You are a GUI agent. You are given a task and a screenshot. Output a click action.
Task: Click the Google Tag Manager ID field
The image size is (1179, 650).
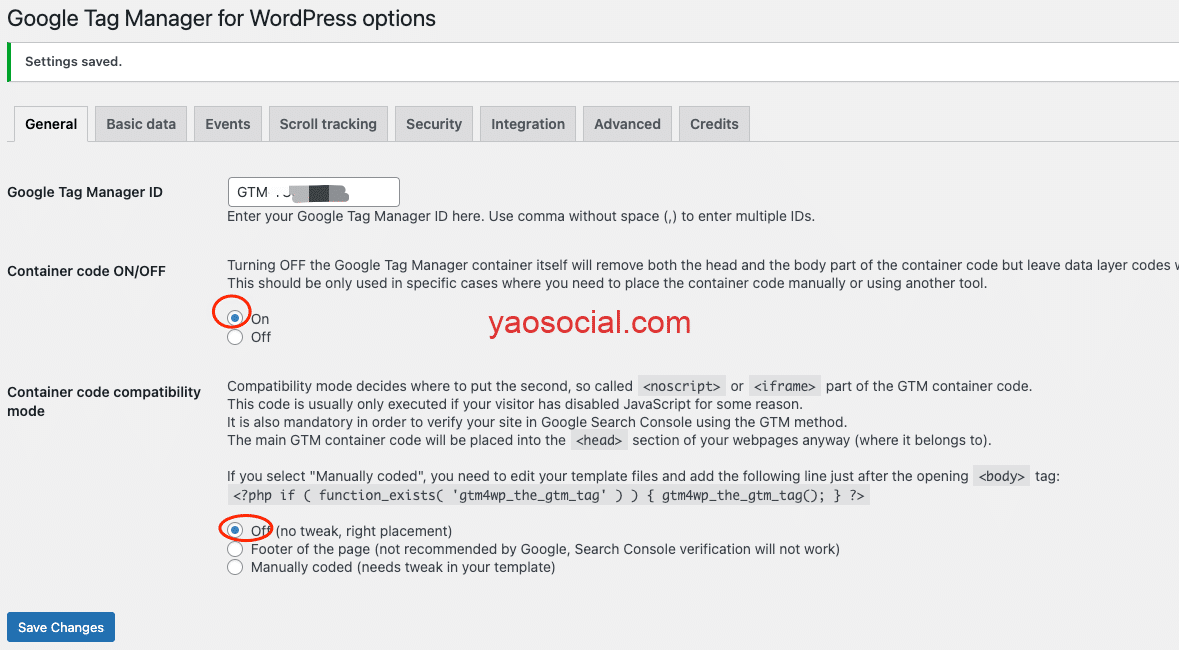(313, 192)
